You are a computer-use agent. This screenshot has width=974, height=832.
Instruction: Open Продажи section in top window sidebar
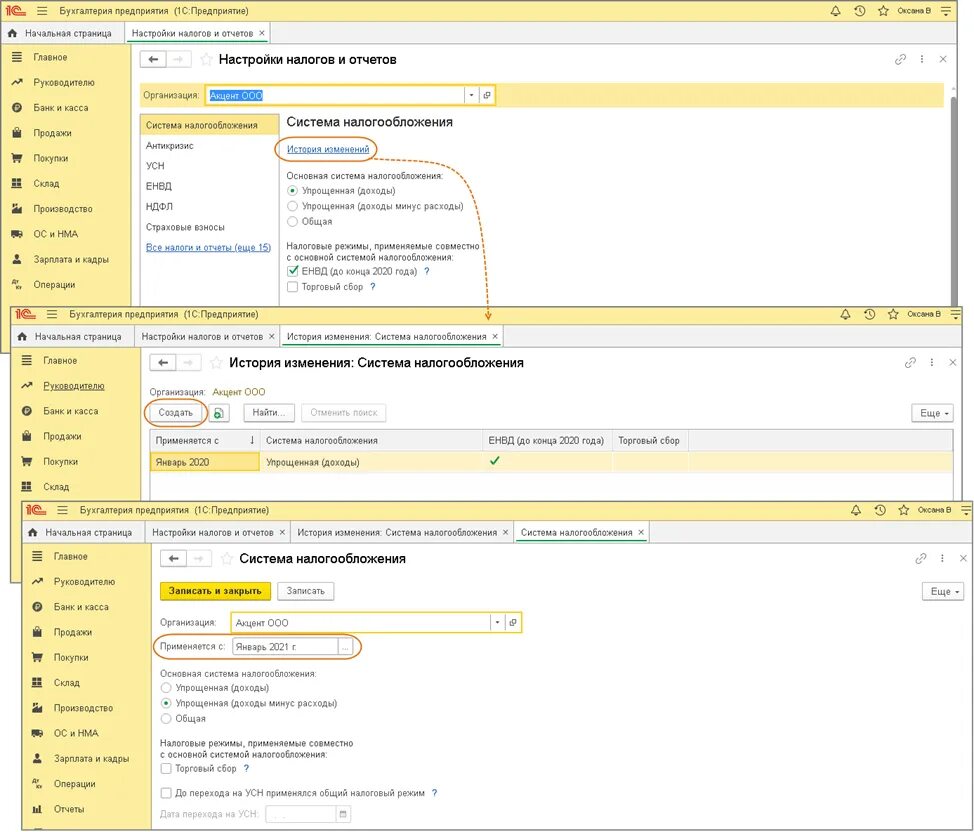(52, 132)
